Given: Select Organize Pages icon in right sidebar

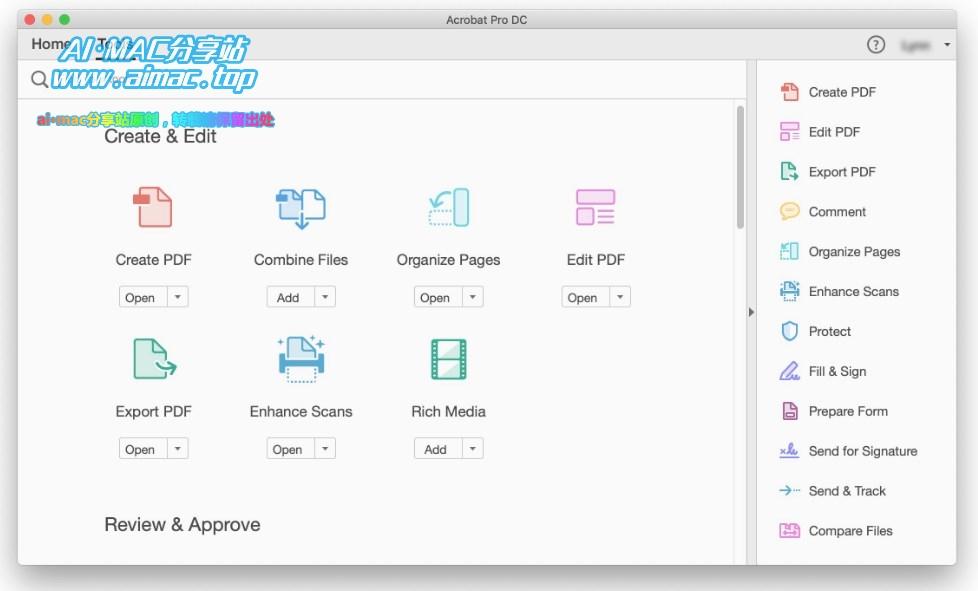Looking at the screenshot, I should pyautogui.click(x=790, y=251).
